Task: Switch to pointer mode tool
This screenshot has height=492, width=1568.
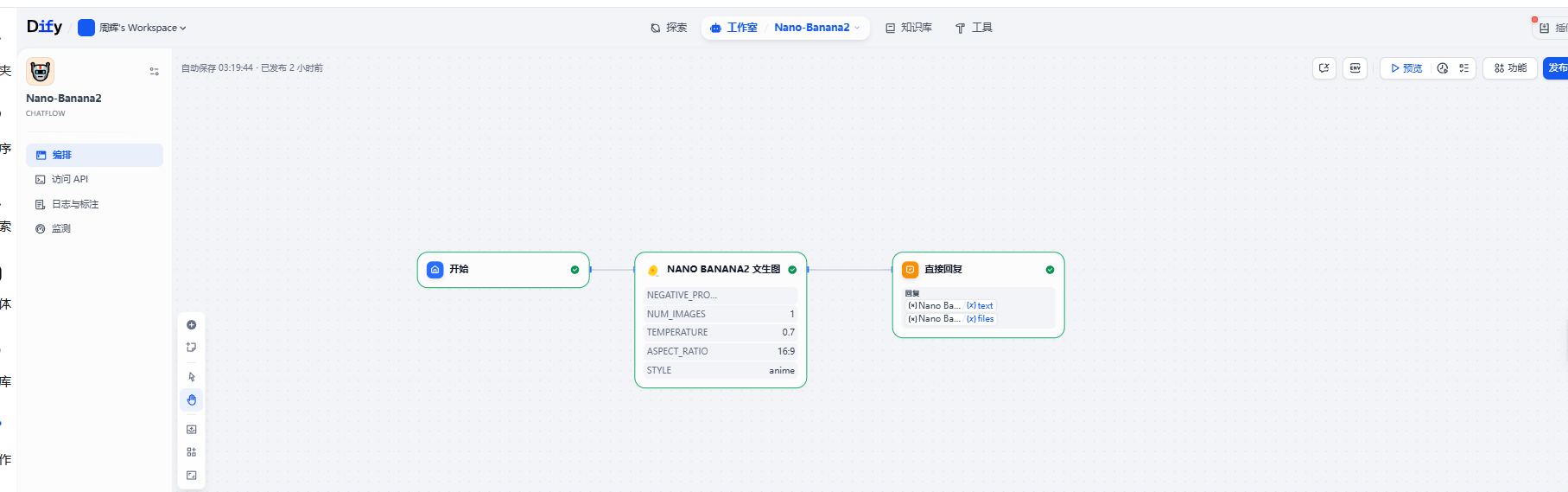Action: (x=192, y=377)
